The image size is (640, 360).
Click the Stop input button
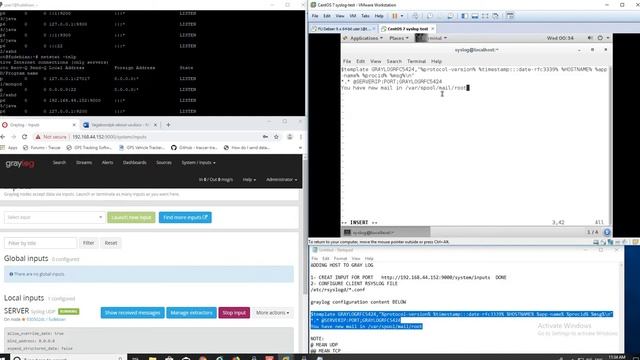[x=234, y=313]
